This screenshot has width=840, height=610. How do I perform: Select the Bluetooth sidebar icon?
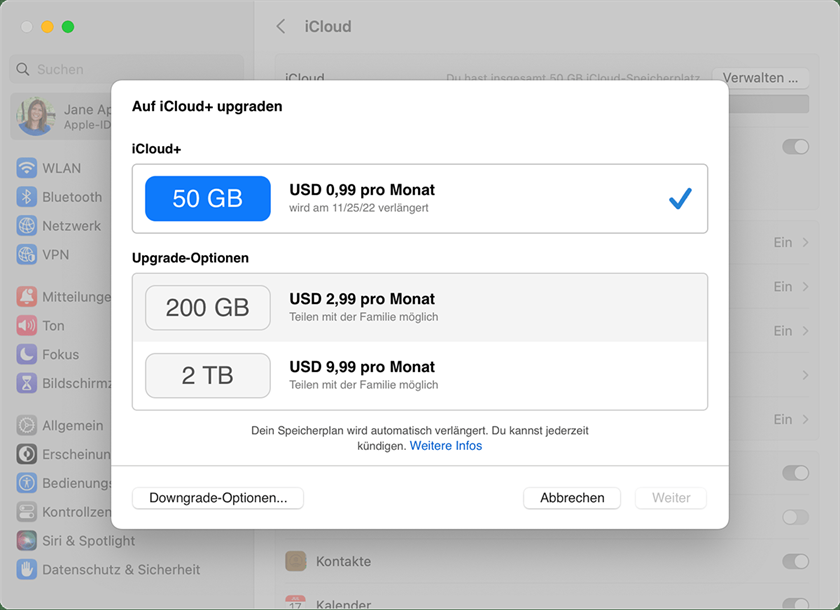pyautogui.click(x=27, y=197)
